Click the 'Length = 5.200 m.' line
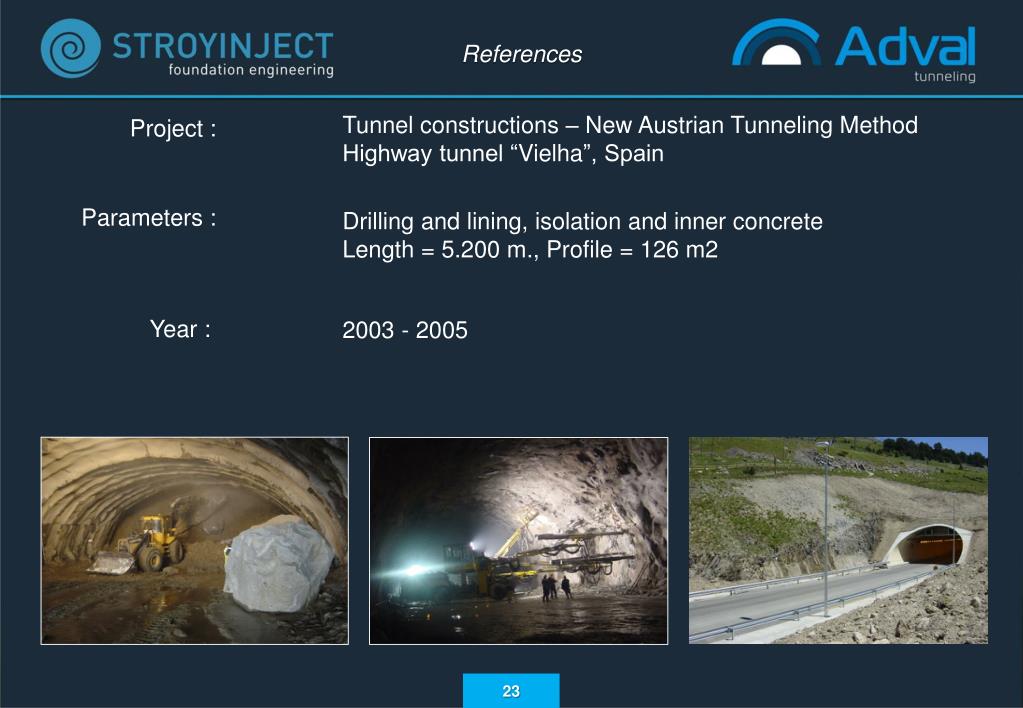The image size is (1023, 708). (530, 250)
